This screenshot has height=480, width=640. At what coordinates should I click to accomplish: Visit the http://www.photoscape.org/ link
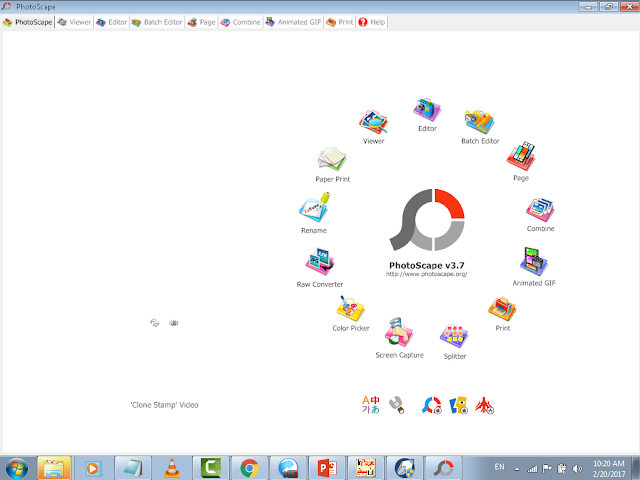coord(427,274)
